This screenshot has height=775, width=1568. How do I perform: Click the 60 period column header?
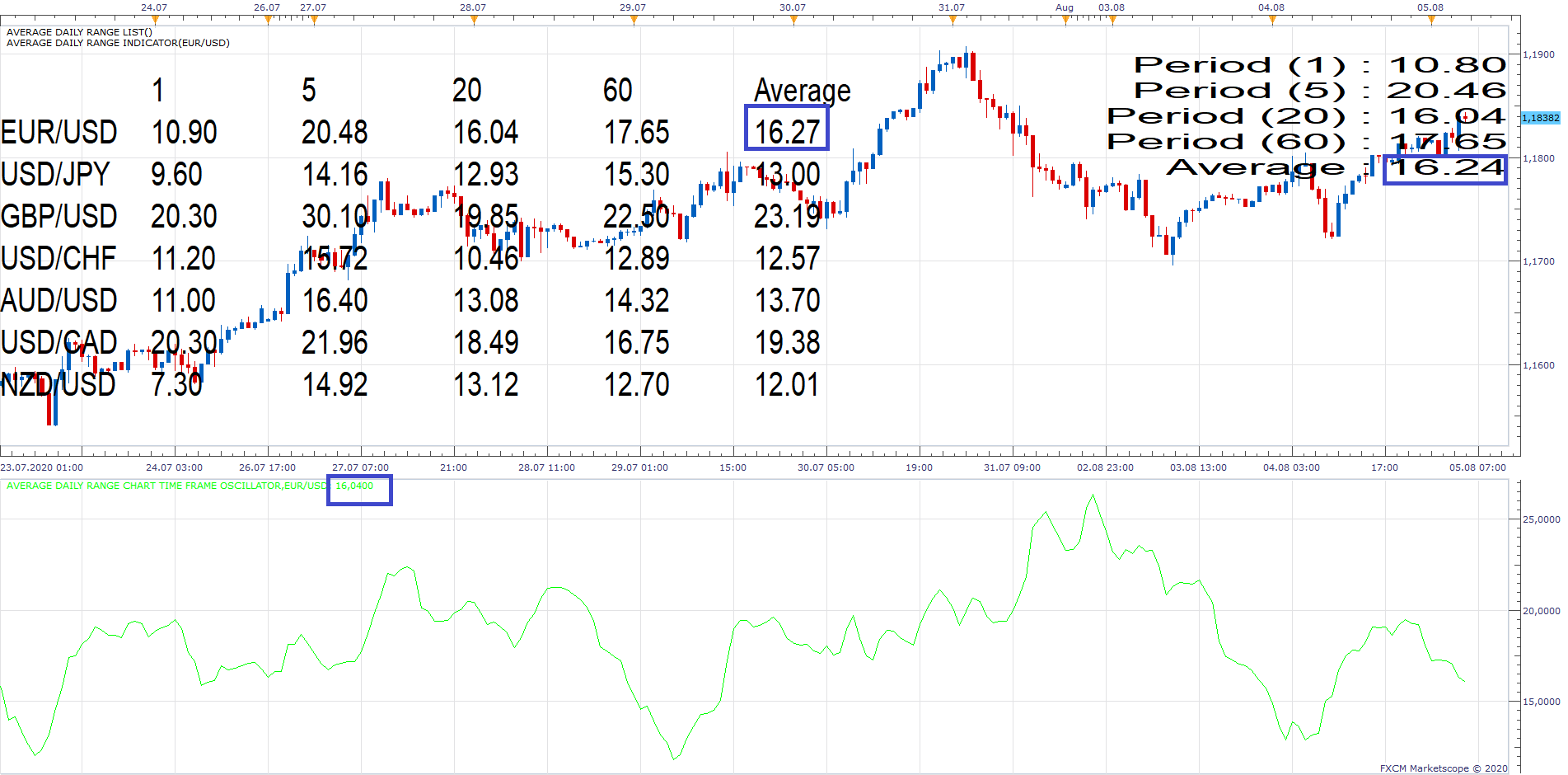(x=618, y=90)
